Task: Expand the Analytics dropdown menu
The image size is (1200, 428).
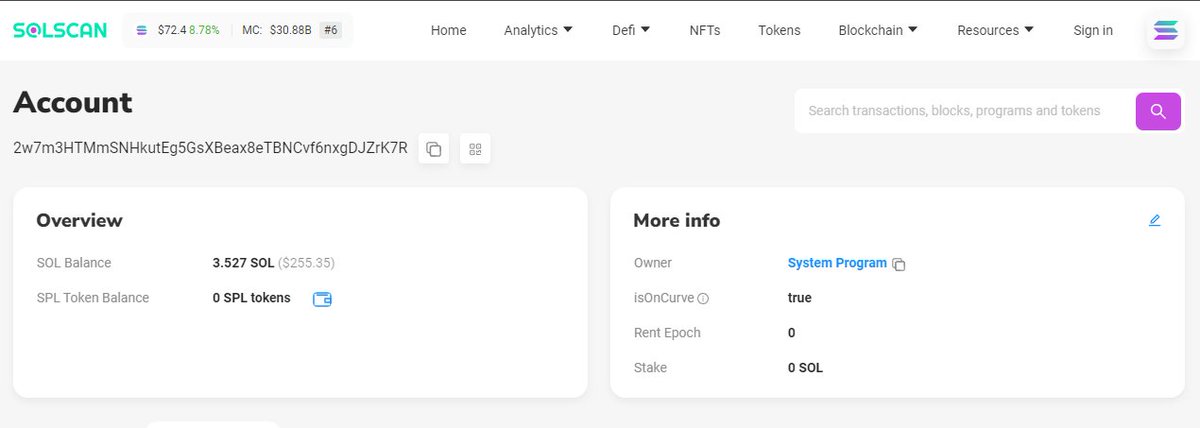Action: click(539, 30)
